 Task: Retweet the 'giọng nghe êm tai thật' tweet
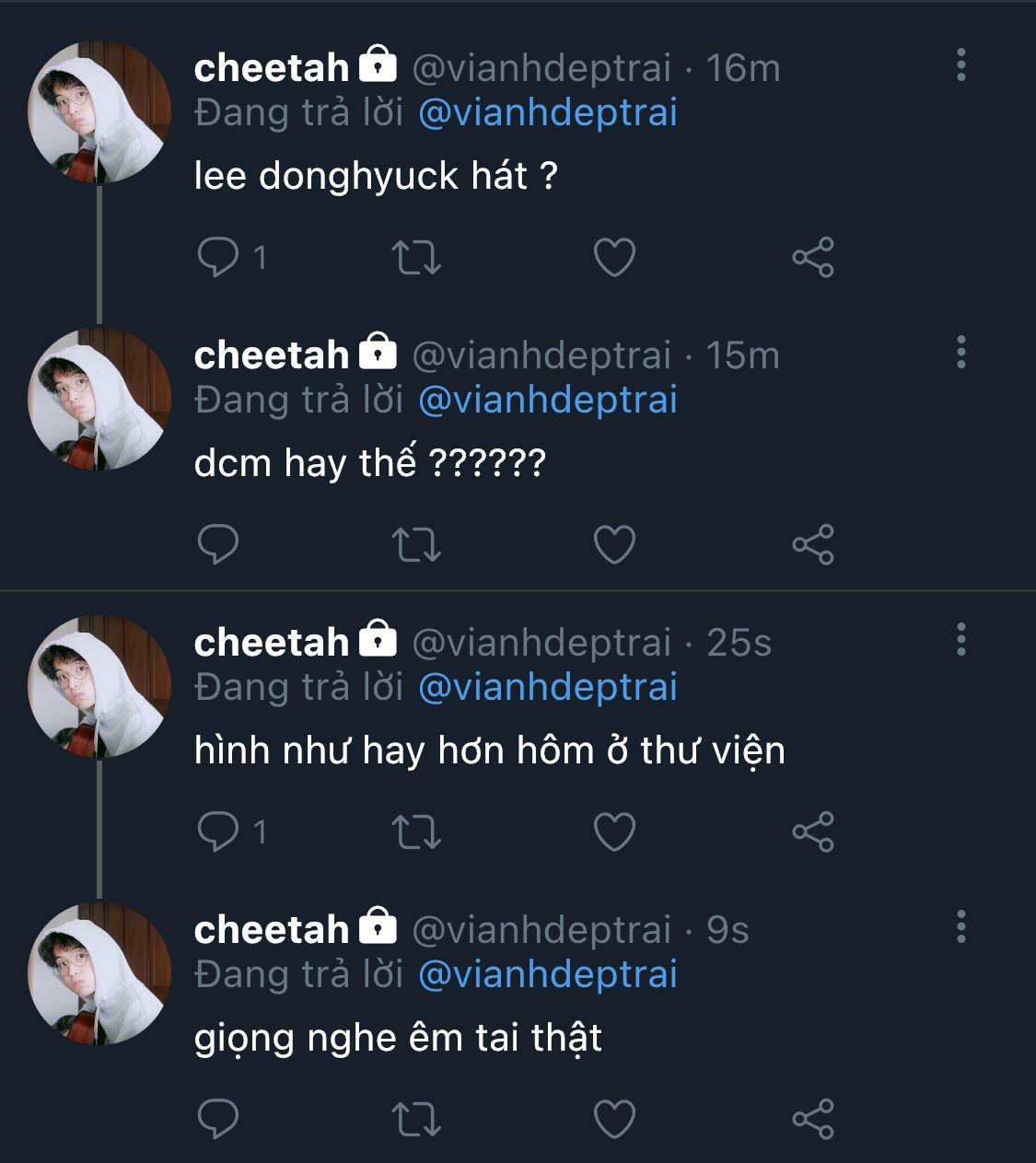coord(416,1119)
